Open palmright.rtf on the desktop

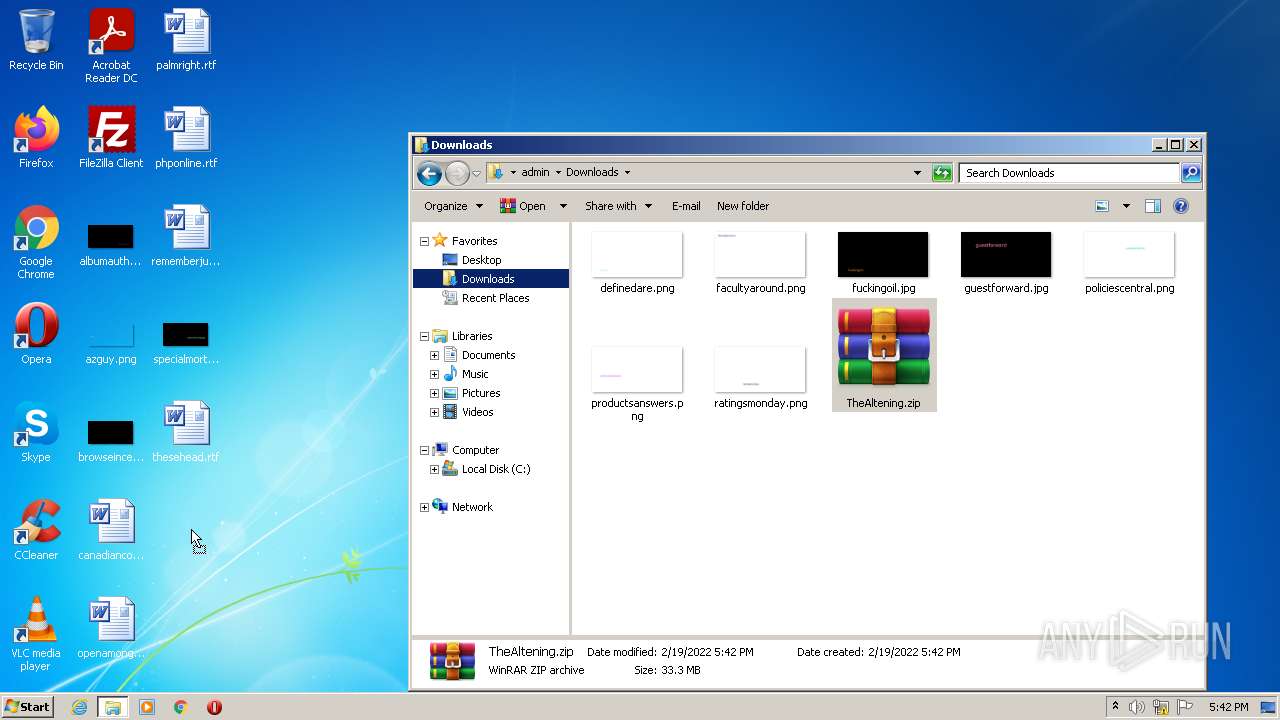tap(186, 41)
